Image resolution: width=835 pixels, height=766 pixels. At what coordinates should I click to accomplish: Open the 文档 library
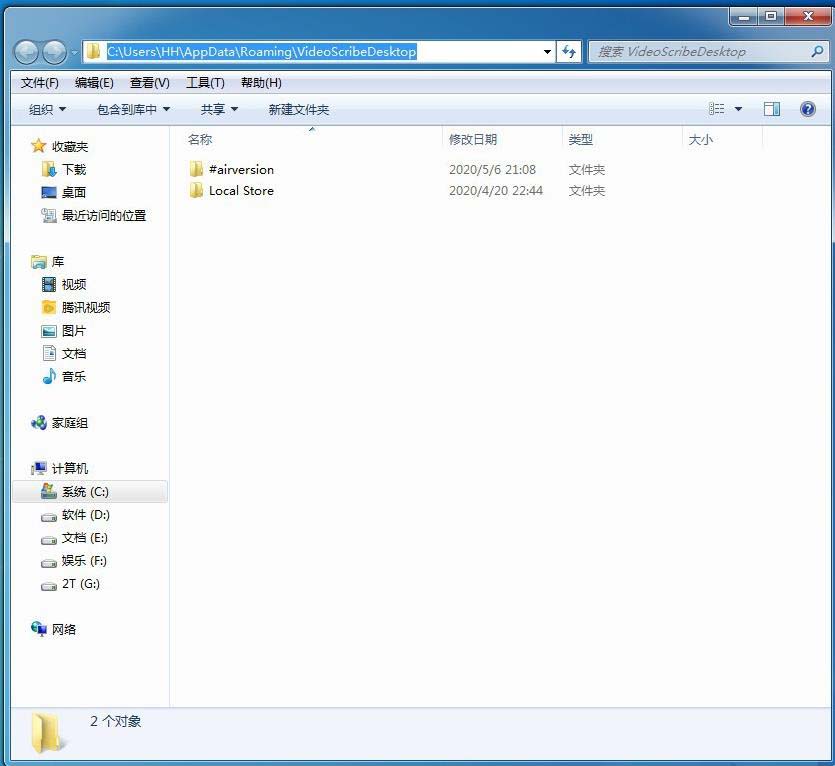(73, 354)
